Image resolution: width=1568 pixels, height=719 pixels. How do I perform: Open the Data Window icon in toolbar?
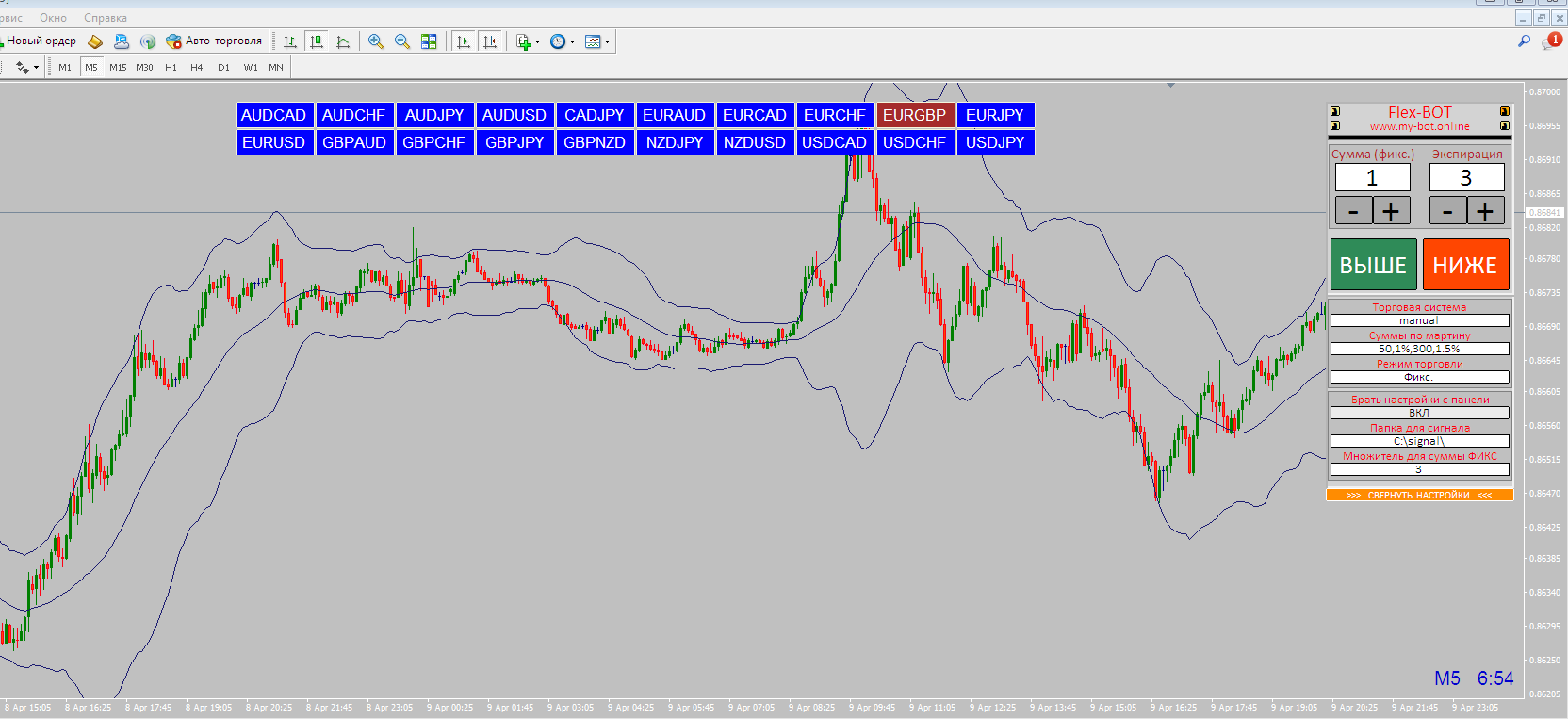(x=122, y=41)
